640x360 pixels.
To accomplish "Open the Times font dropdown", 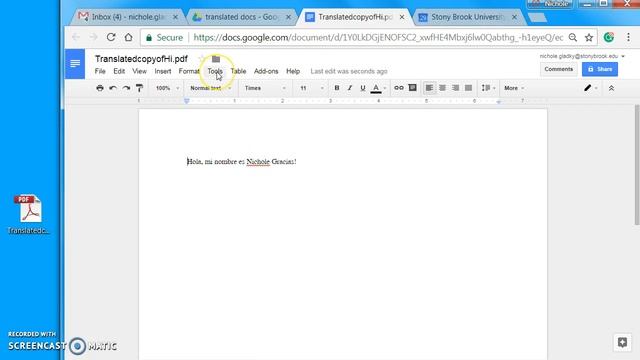I will tap(265, 88).
